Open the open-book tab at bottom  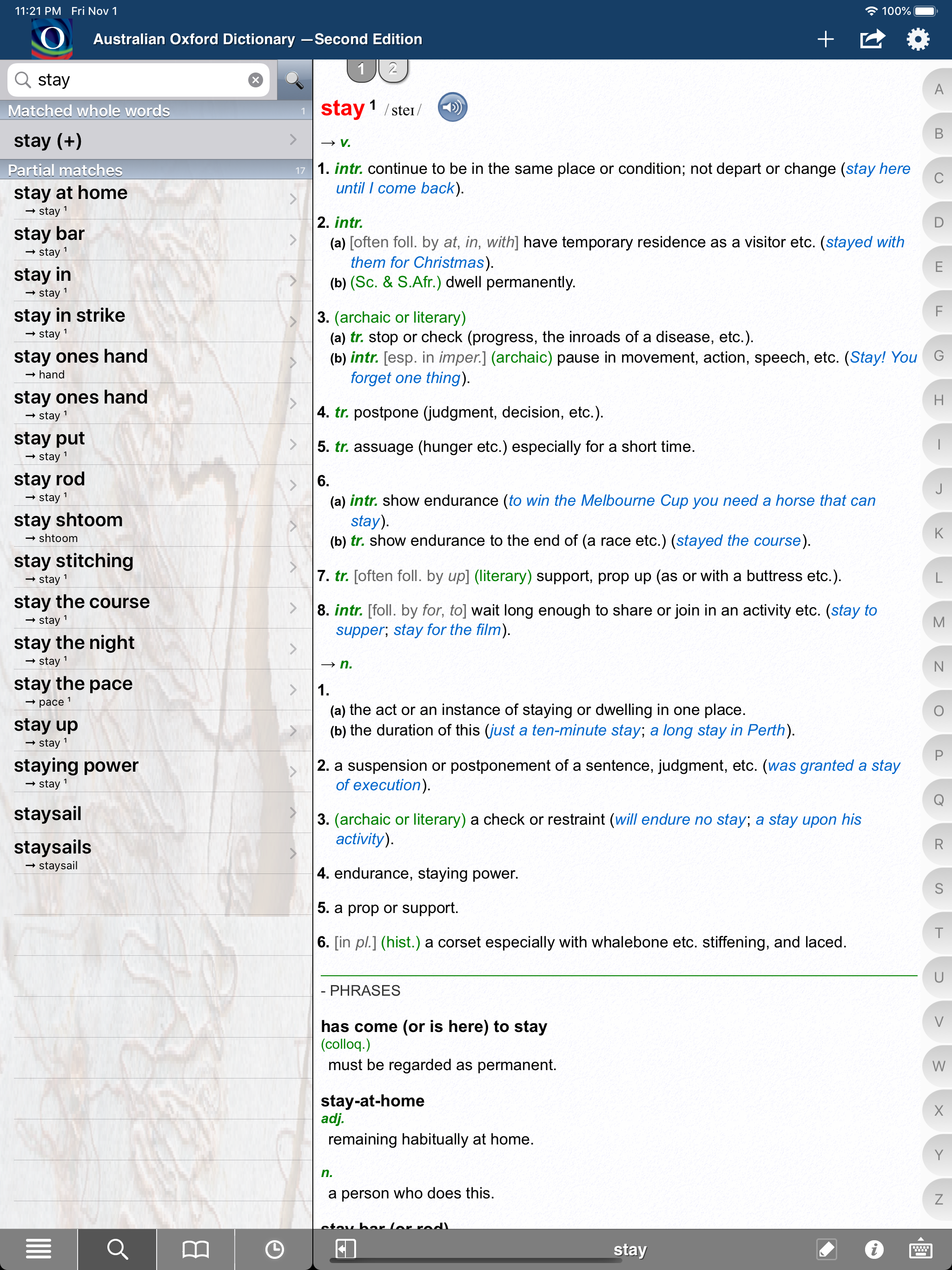[x=195, y=1249]
